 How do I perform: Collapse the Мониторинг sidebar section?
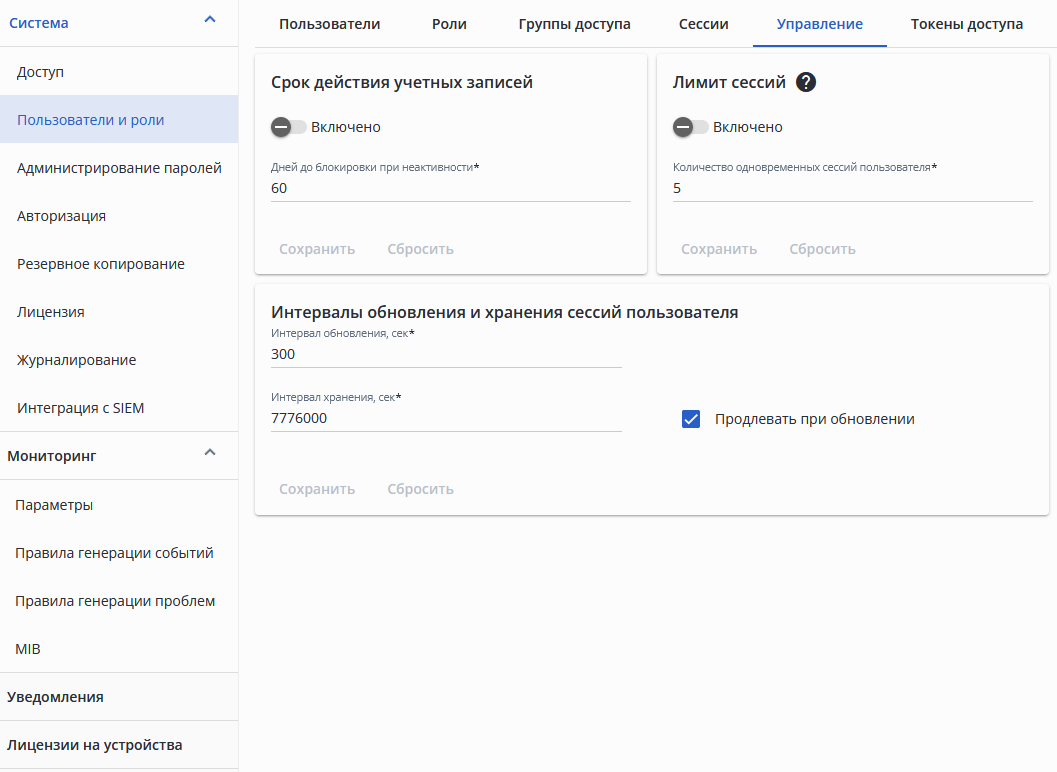pyautogui.click(x=210, y=453)
